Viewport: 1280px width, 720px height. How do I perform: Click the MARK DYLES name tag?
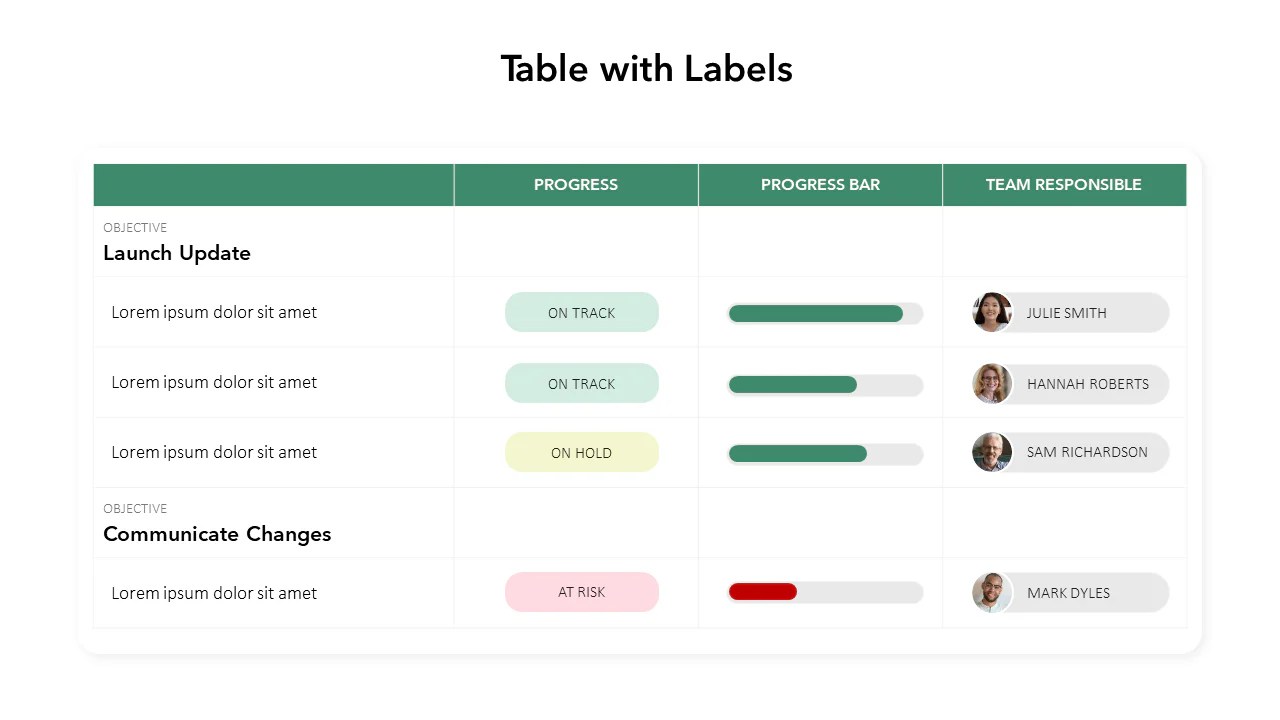(x=1068, y=593)
